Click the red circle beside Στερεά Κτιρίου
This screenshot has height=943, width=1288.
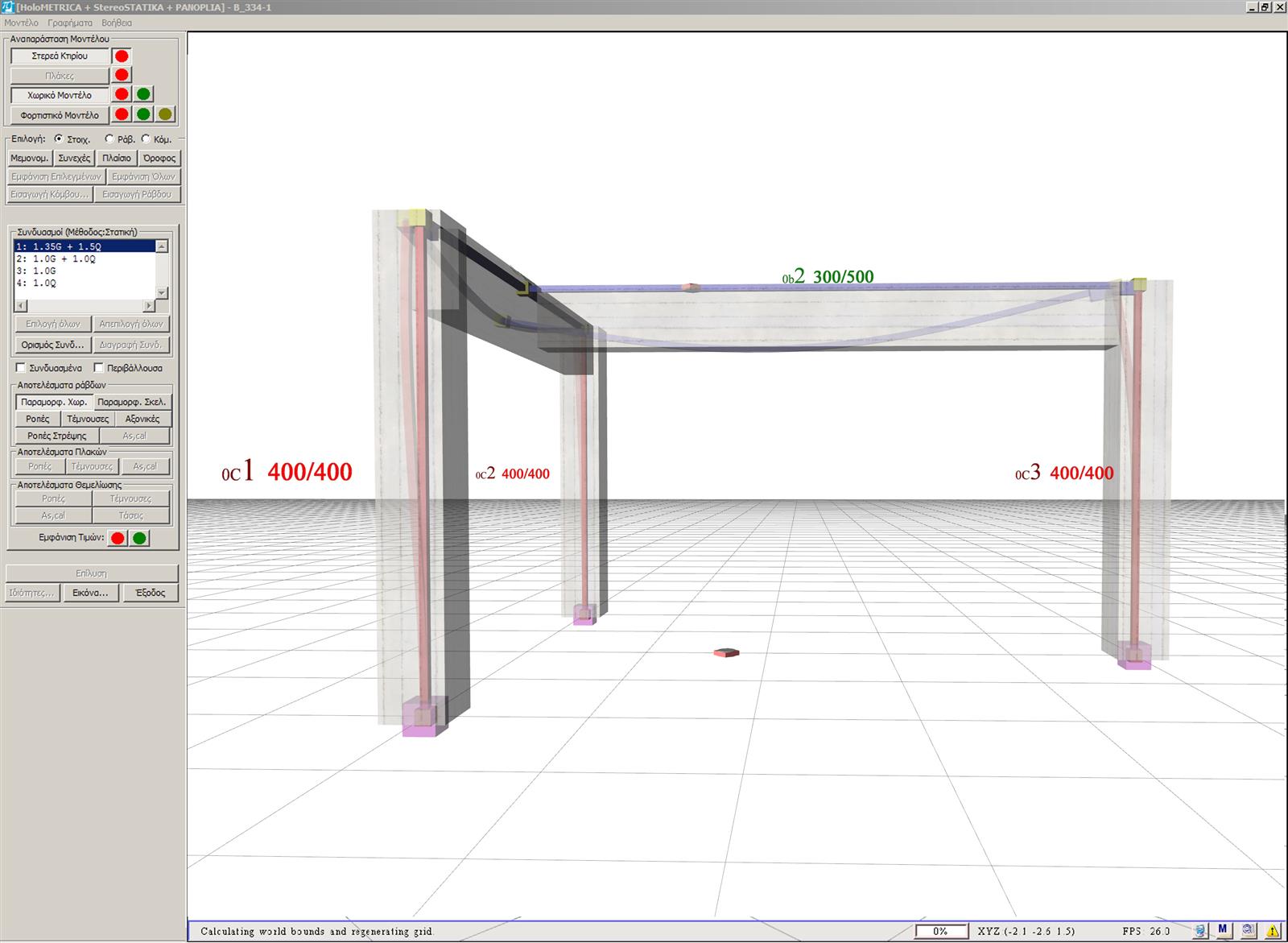(122, 56)
